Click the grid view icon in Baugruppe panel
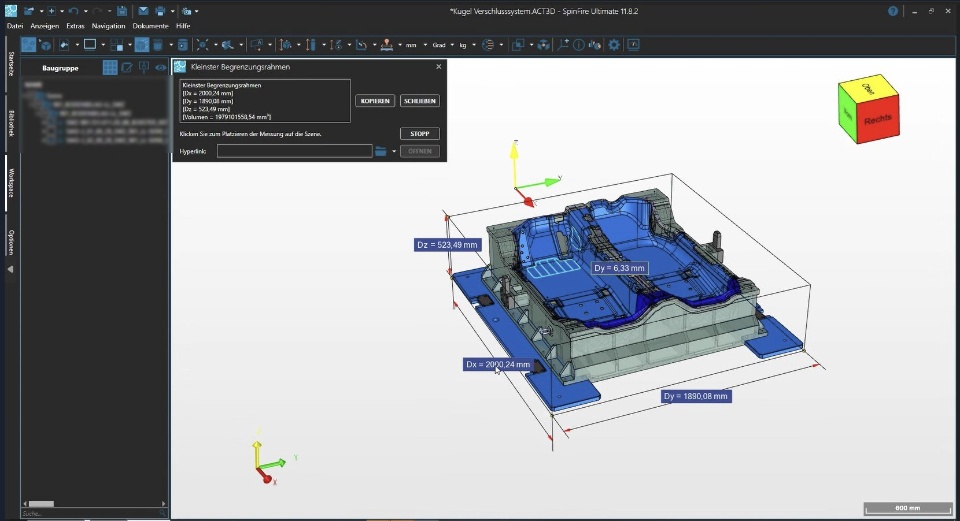 pyautogui.click(x=110, y=68)
